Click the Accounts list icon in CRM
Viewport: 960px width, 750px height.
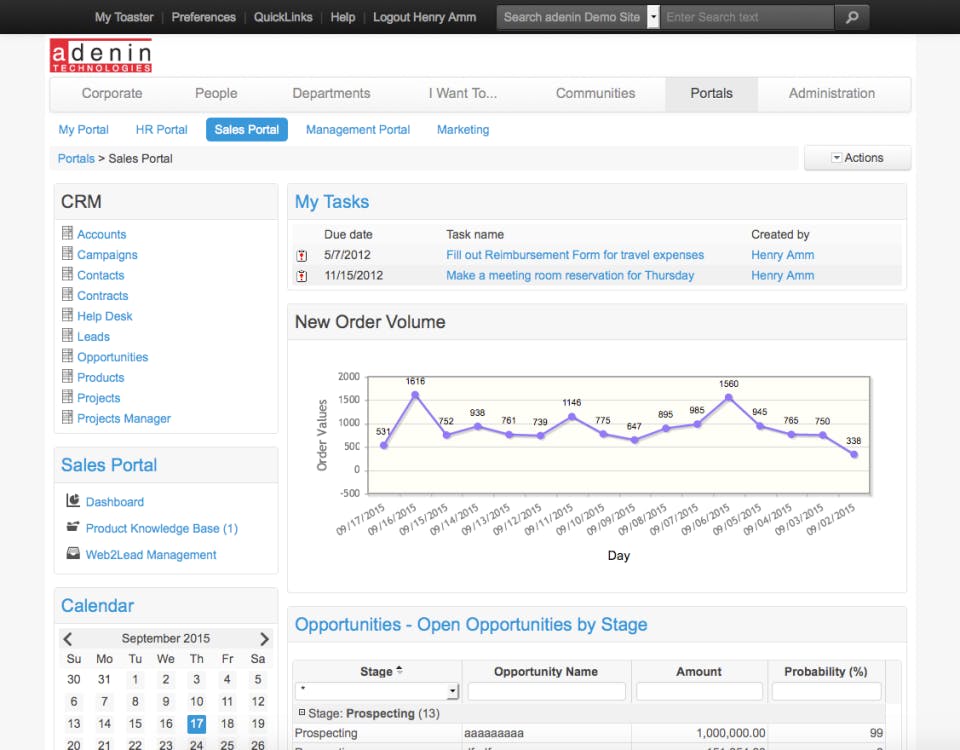point(67,233)
